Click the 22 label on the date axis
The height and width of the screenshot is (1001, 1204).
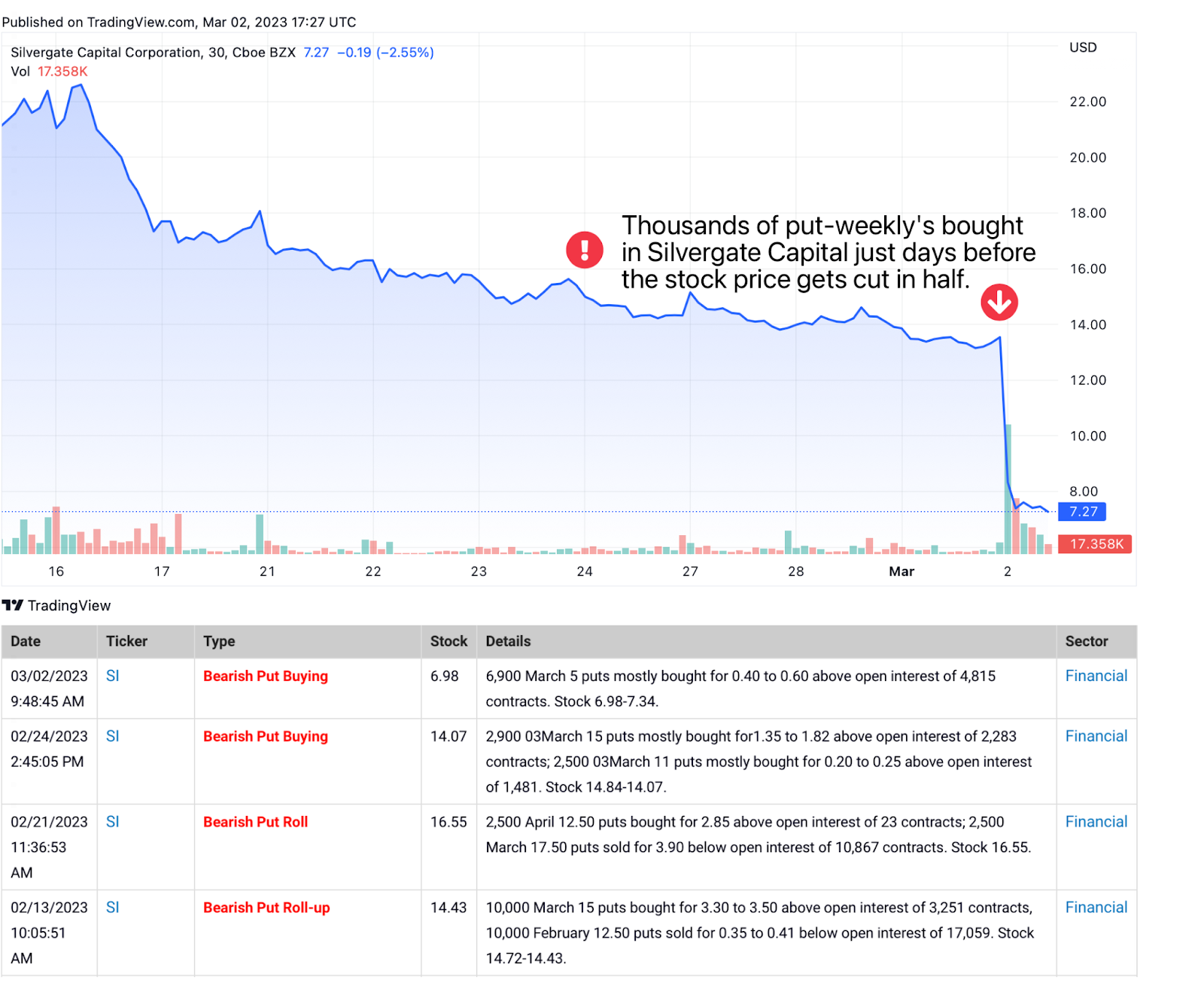(373, 571)
